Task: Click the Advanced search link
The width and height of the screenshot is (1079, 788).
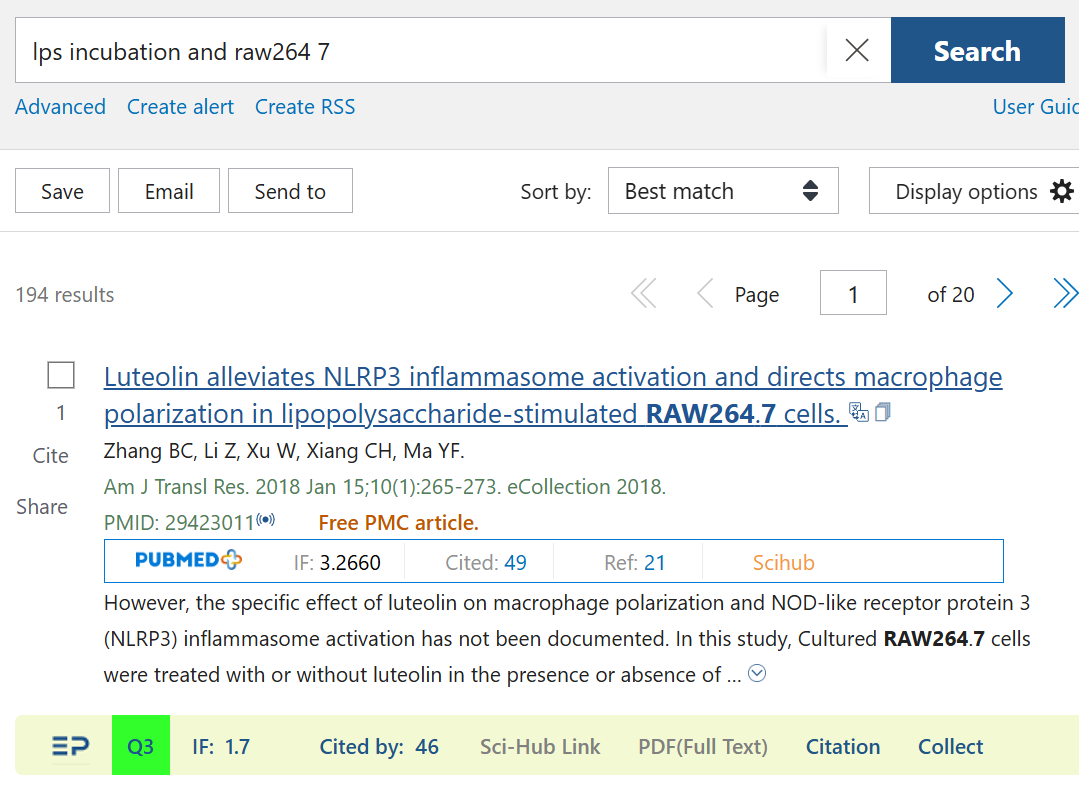Action: pyautogui.click(x=60, y=107)
